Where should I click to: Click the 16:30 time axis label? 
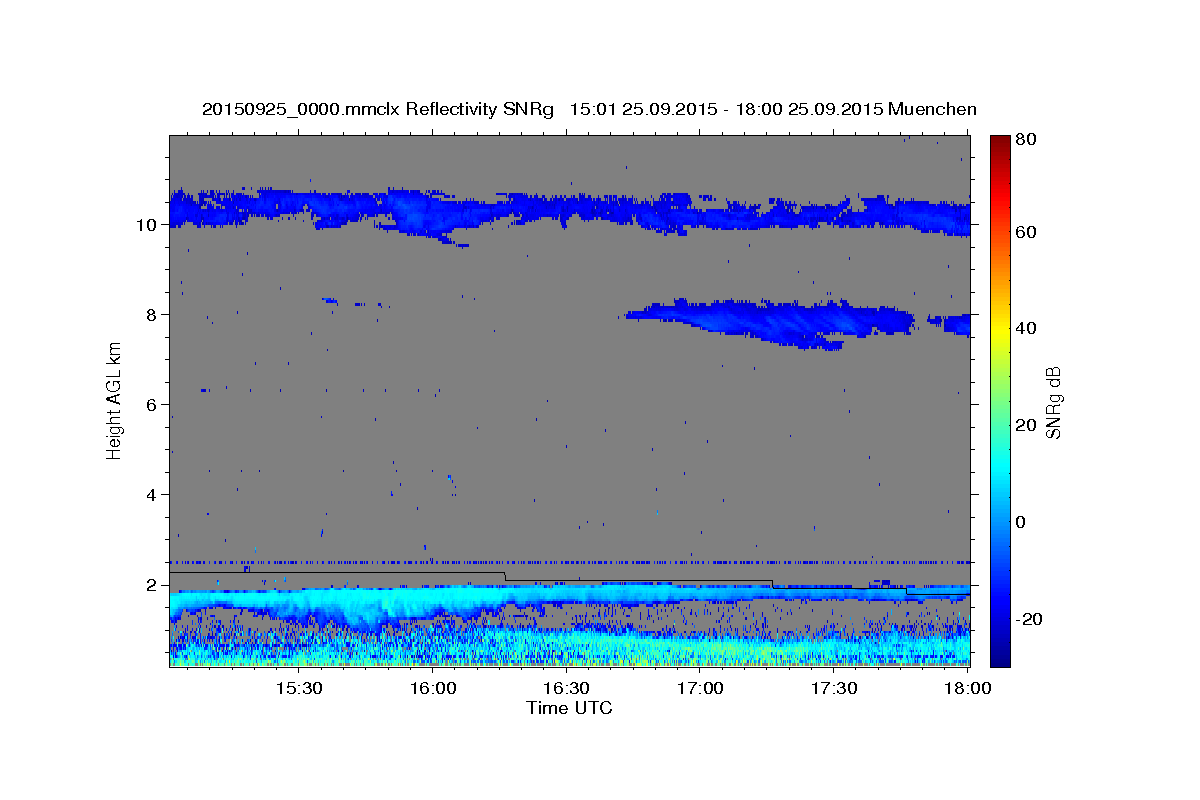[x=566, y=688]
